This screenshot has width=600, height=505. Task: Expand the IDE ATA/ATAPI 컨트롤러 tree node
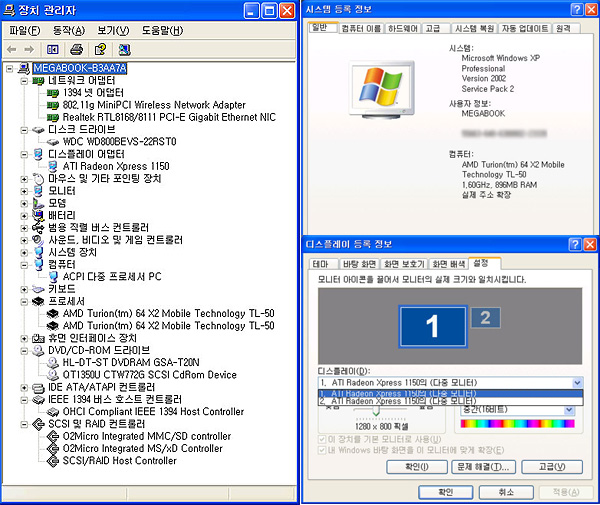(x=24, y=388)
